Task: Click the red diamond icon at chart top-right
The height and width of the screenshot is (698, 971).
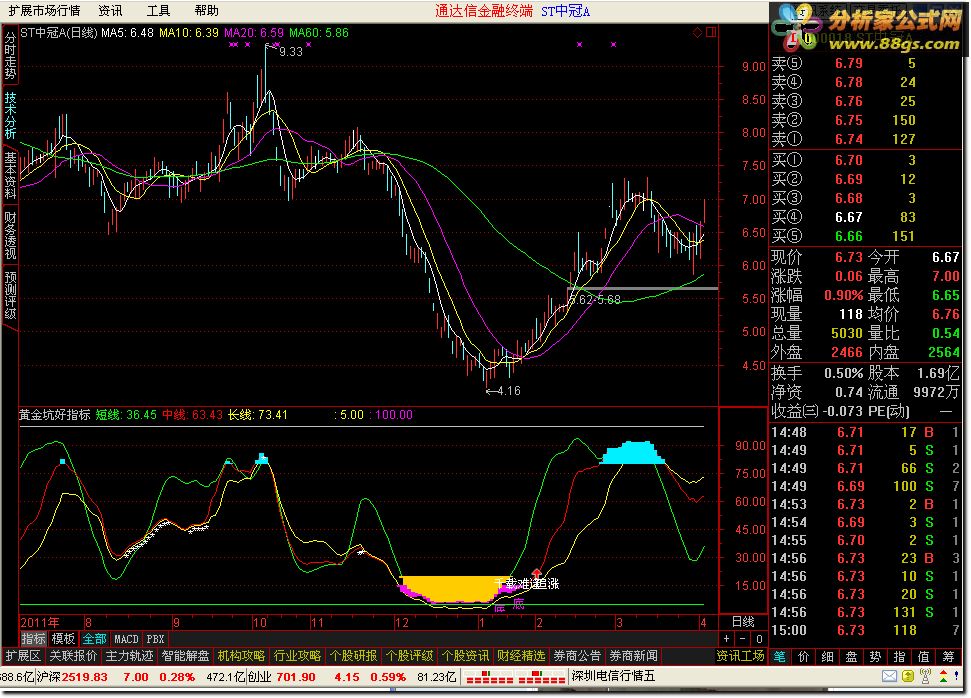Action: pos(697,32)
